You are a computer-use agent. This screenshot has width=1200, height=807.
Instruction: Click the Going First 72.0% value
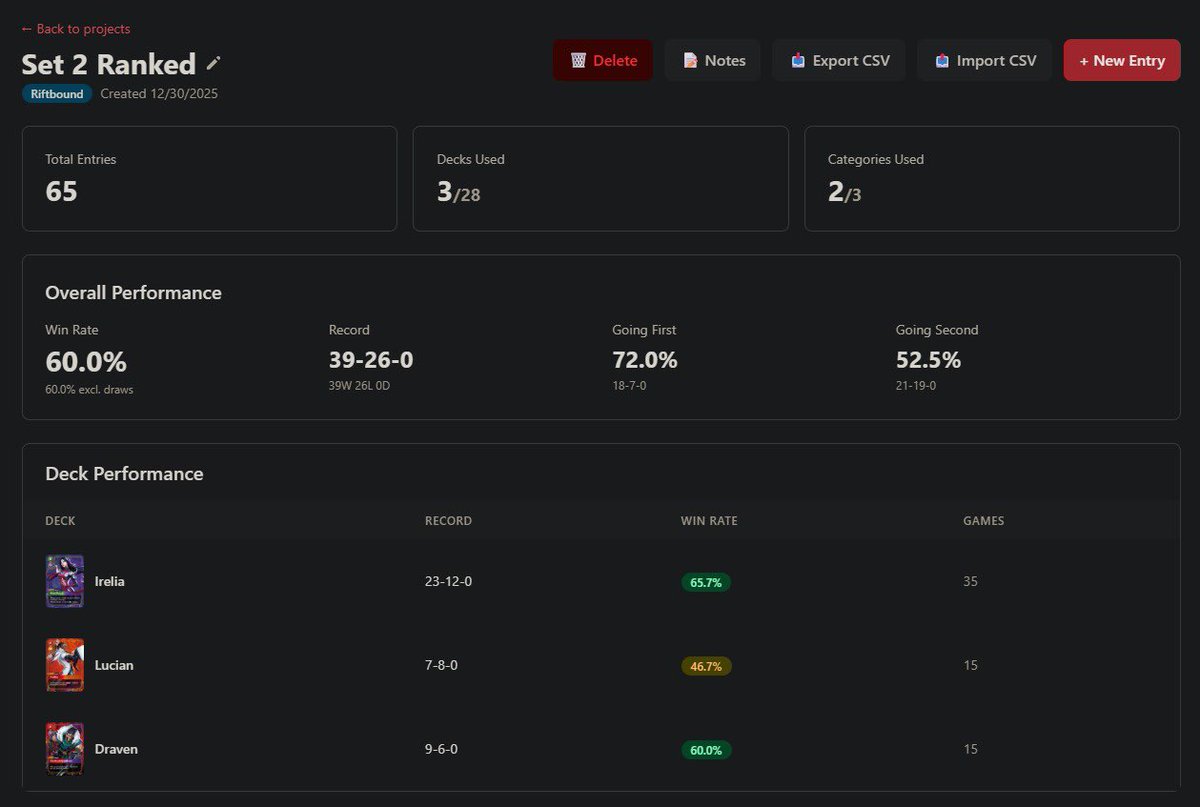(645, 360)
